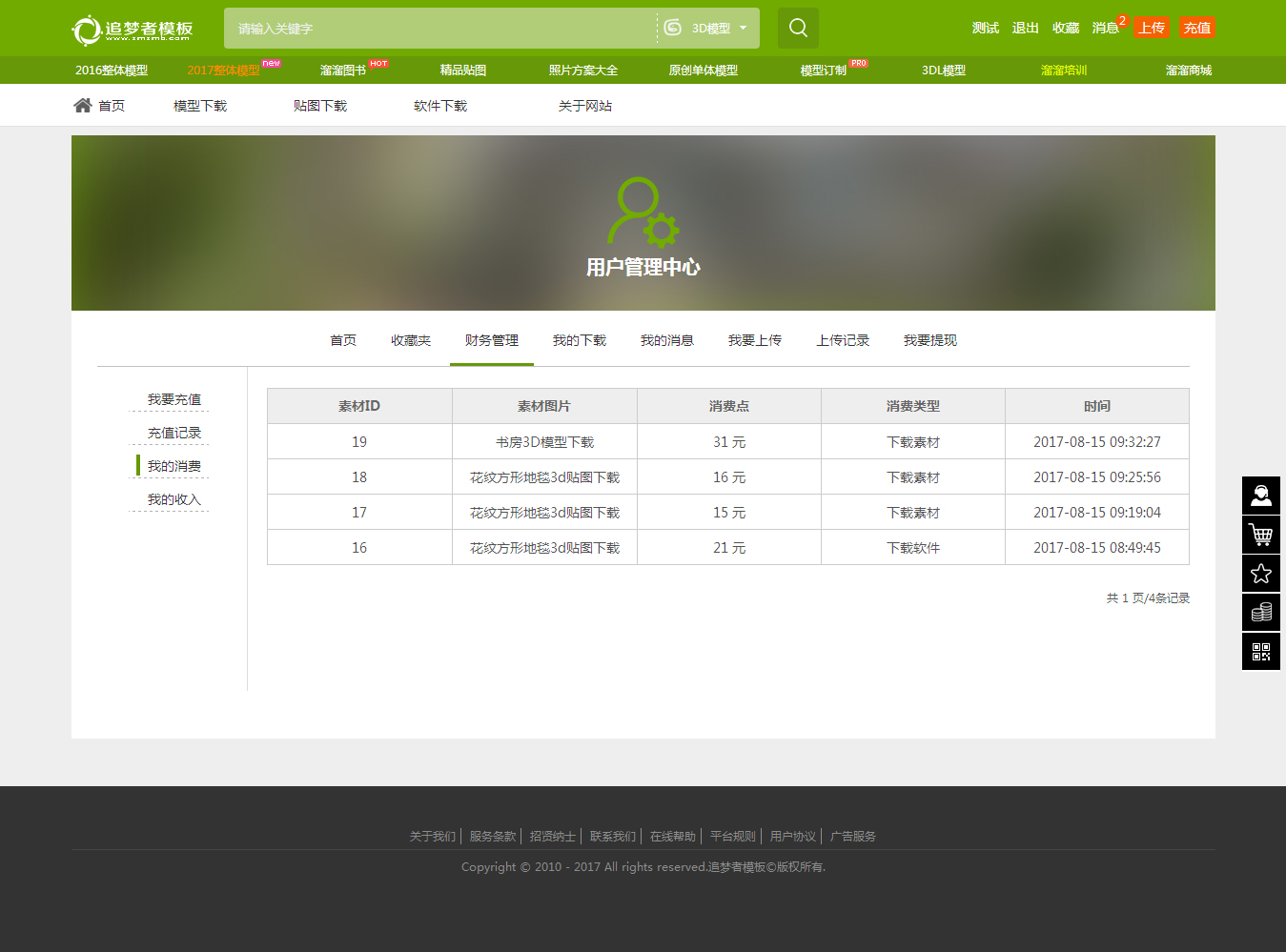1286x952 pixels.
Task: Open 我的收入 in left sidebar
Action: [x=174, y=499]
